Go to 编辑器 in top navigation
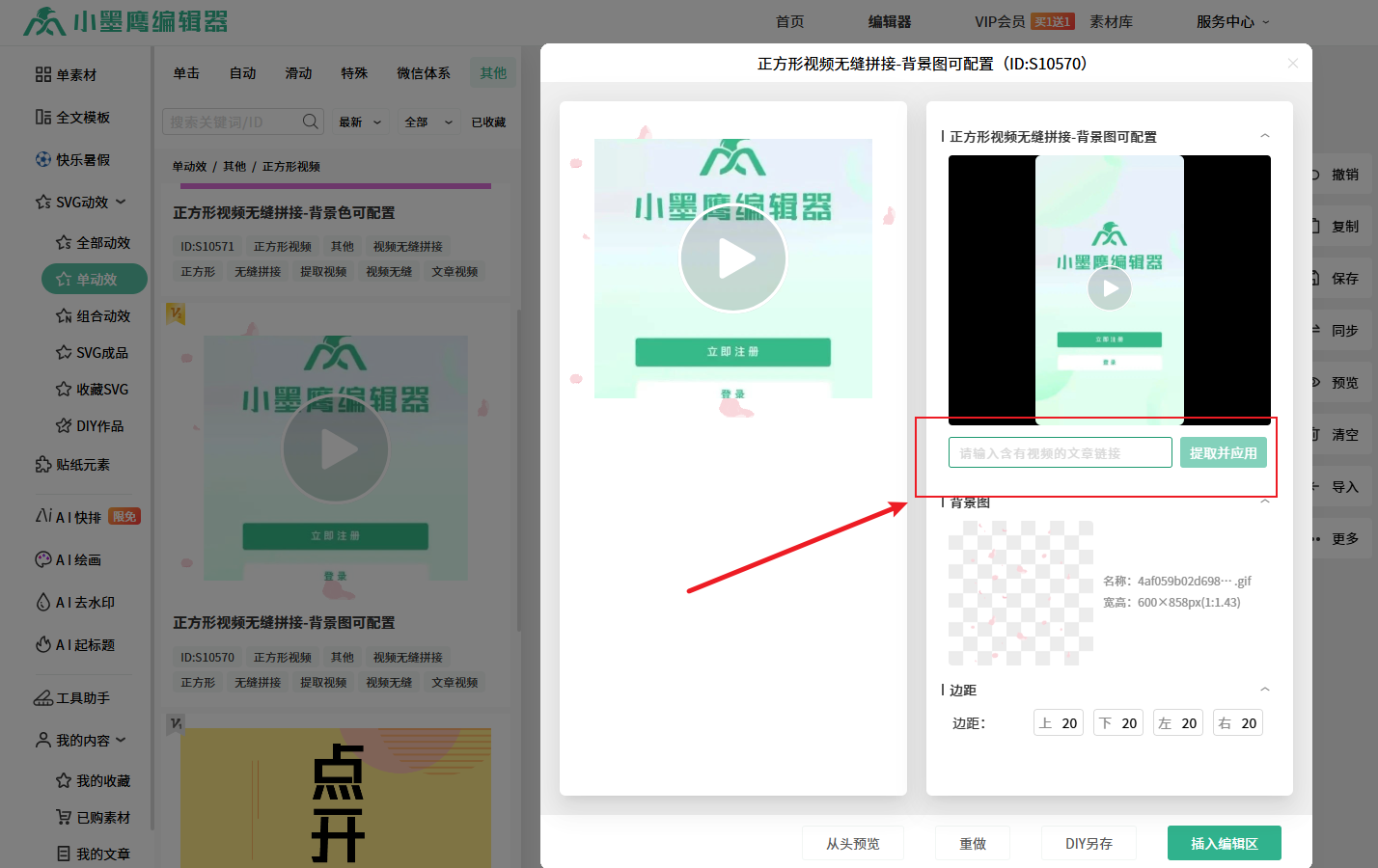Viewport: 1378px width, 868px height. (x=890, y=21)
